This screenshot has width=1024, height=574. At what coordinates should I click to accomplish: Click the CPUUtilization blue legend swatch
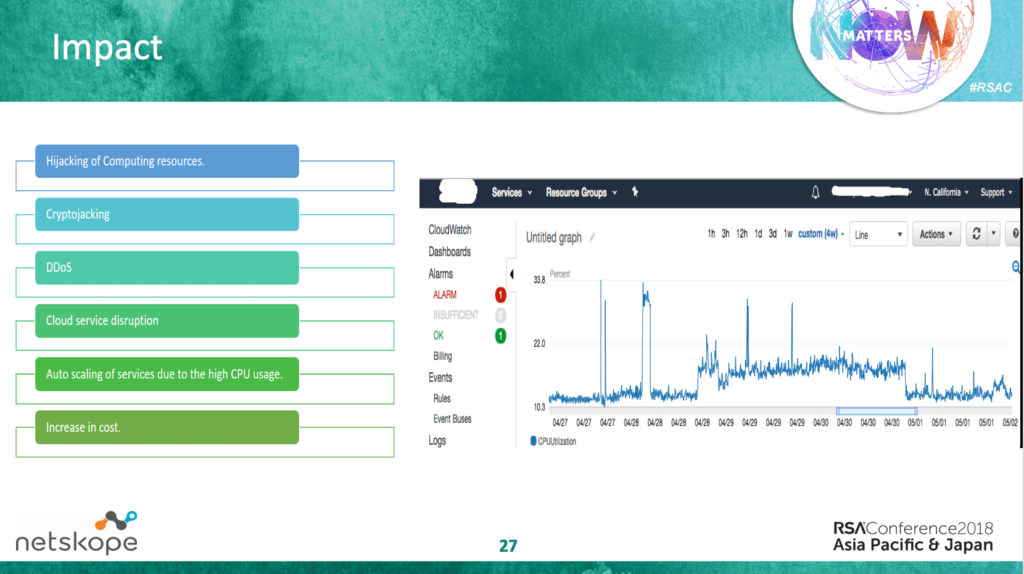pyautogui.click(x=533, y=441)
